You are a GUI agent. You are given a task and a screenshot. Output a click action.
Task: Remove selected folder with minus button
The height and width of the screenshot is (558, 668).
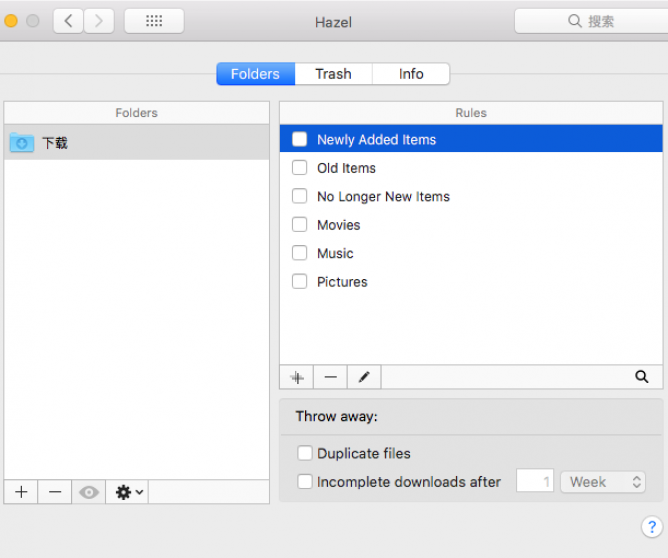[55, 492]
